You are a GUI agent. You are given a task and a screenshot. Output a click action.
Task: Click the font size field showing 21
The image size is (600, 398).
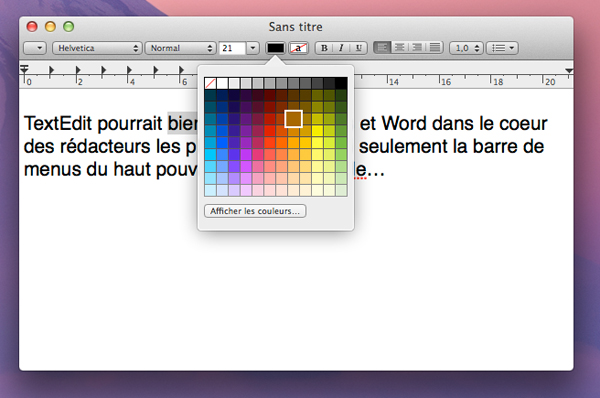coord(233,48)
